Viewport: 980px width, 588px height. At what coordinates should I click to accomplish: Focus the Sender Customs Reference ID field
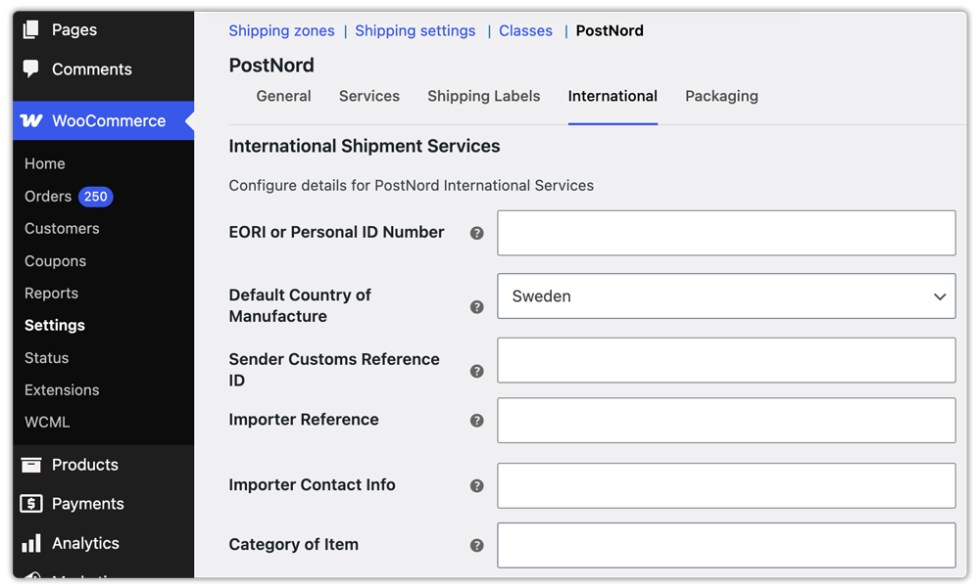click(x=726, y=361)
